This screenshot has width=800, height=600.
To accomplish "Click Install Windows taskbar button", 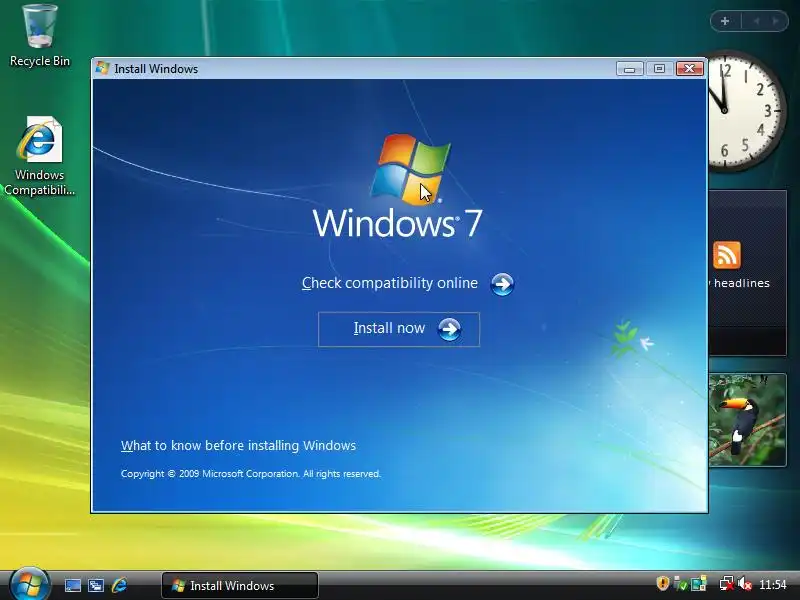I will point(240,585).
